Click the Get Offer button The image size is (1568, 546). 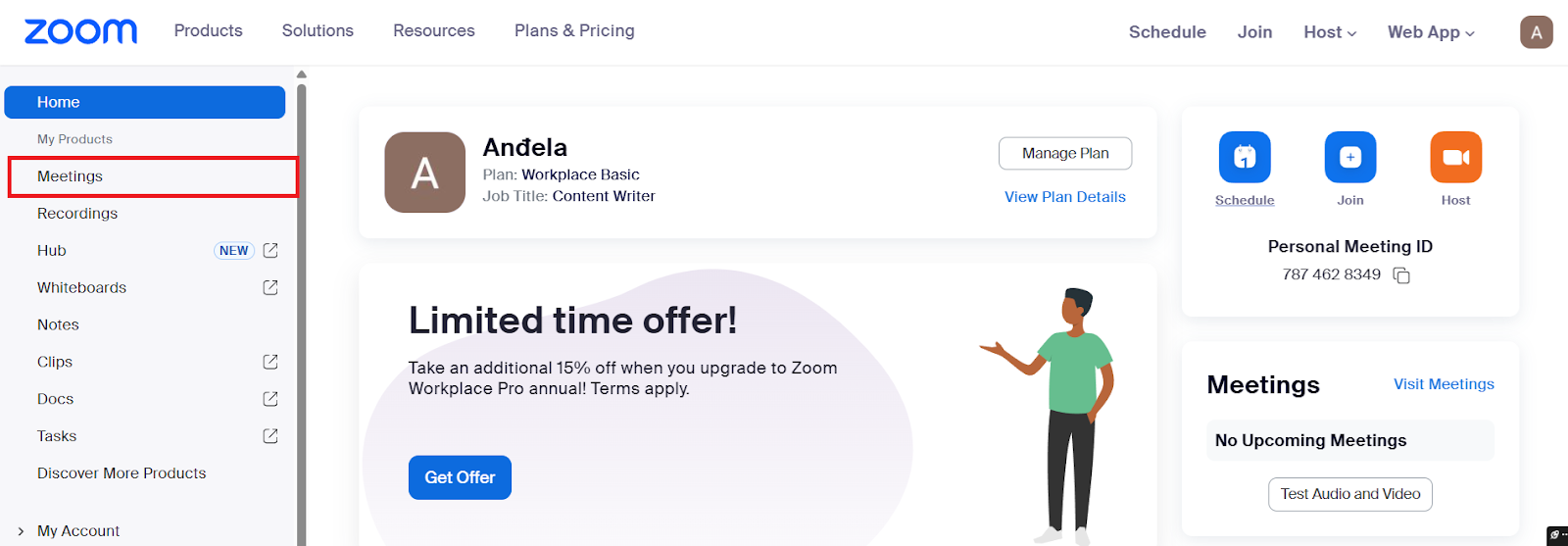point(460,477)
